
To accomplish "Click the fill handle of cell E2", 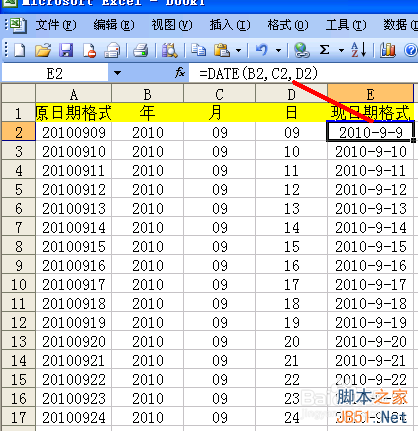I will 414,141.
